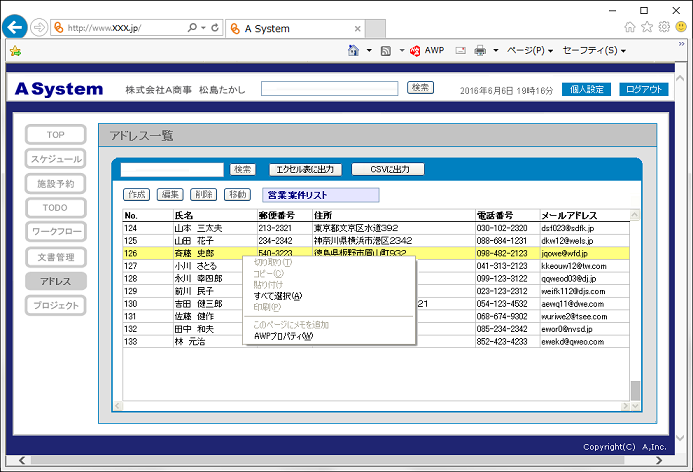Expand command bar overflow chevron
This screenshot has width=693, height=472.
[682, 44]
